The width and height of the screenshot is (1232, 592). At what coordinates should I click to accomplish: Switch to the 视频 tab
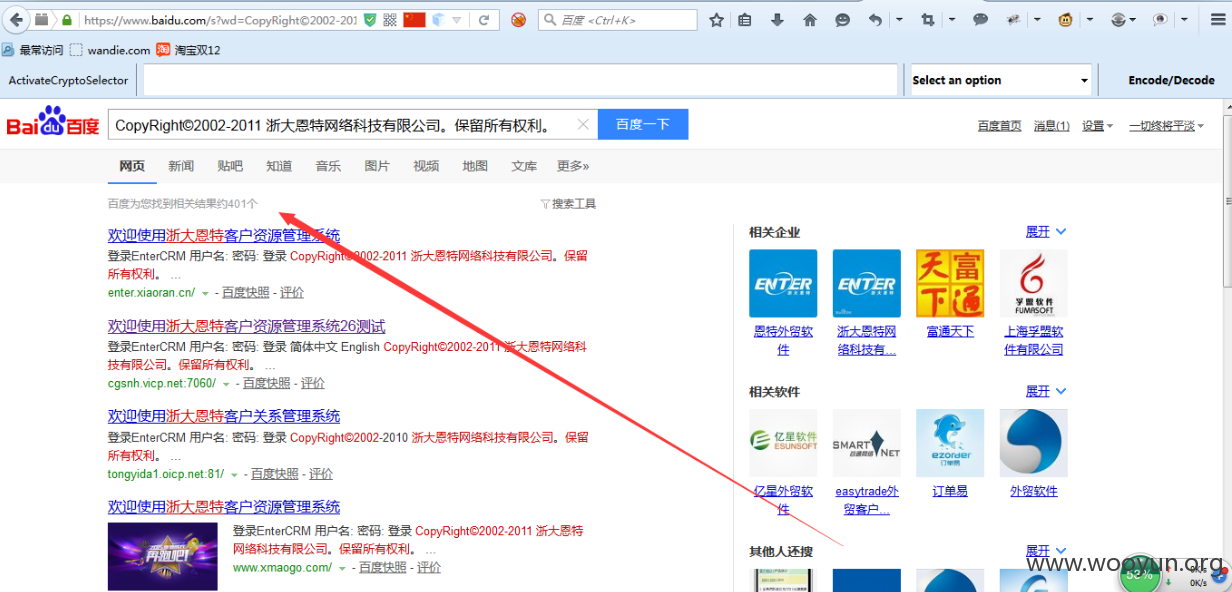coord(426,166)
